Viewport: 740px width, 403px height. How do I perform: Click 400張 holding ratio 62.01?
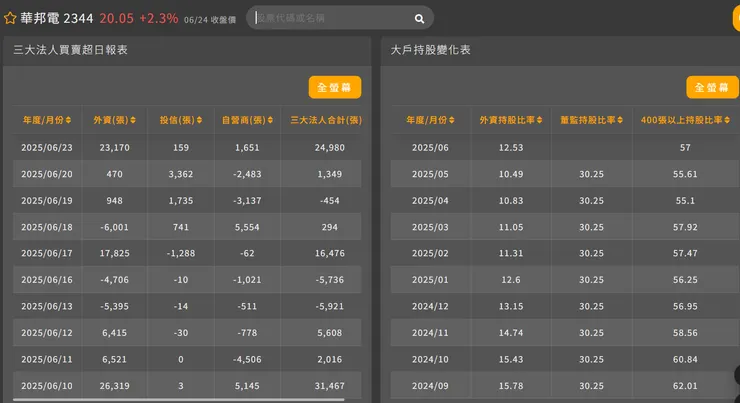(685, 386)
